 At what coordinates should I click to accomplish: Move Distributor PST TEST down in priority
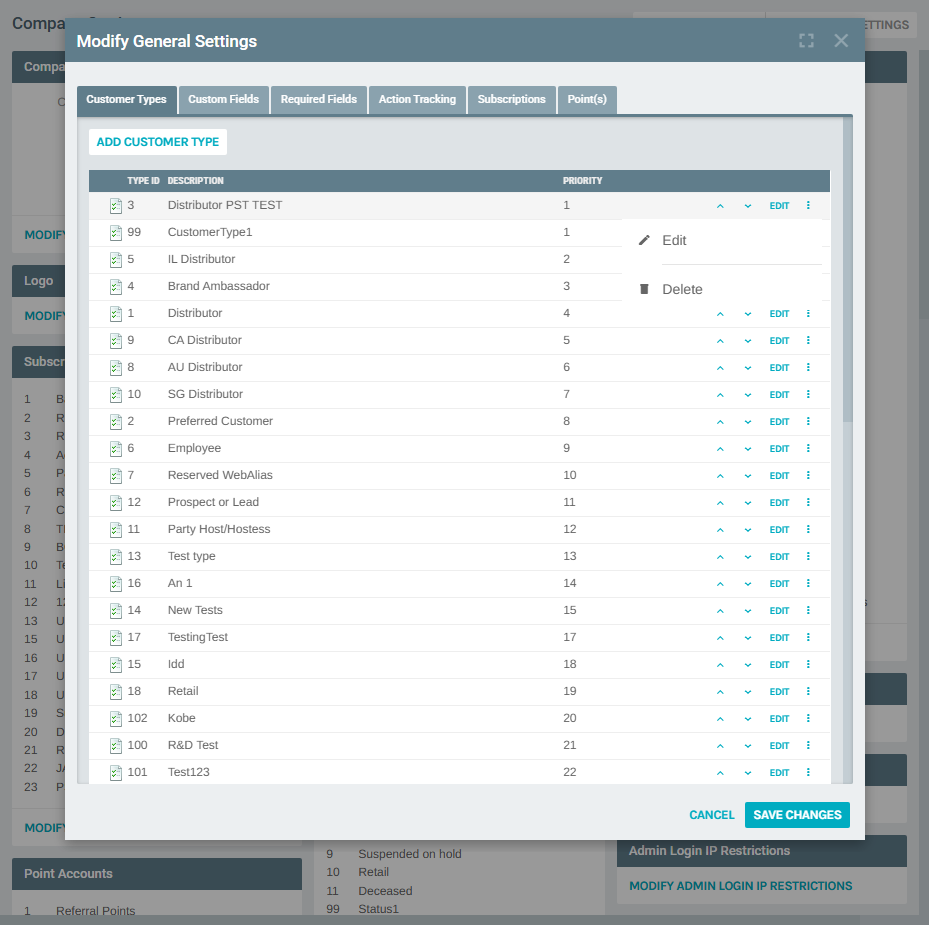(748, 206)
